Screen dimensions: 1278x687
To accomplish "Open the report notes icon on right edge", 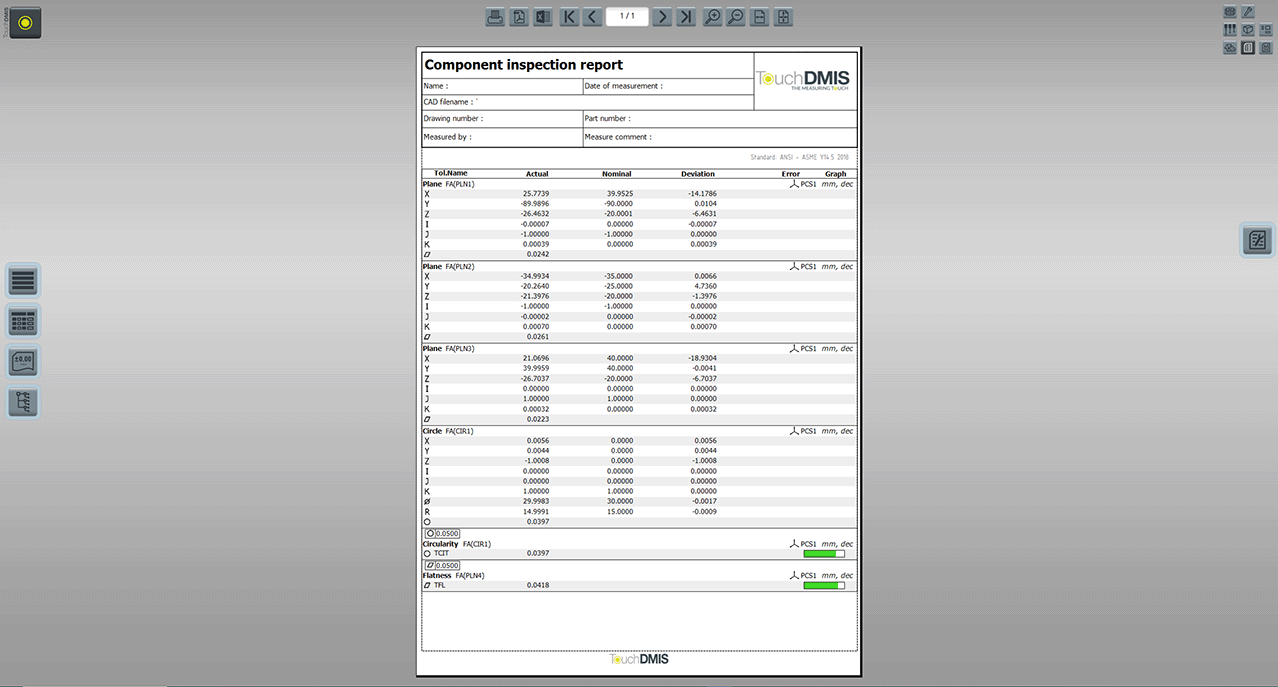I will (1257, 240).
